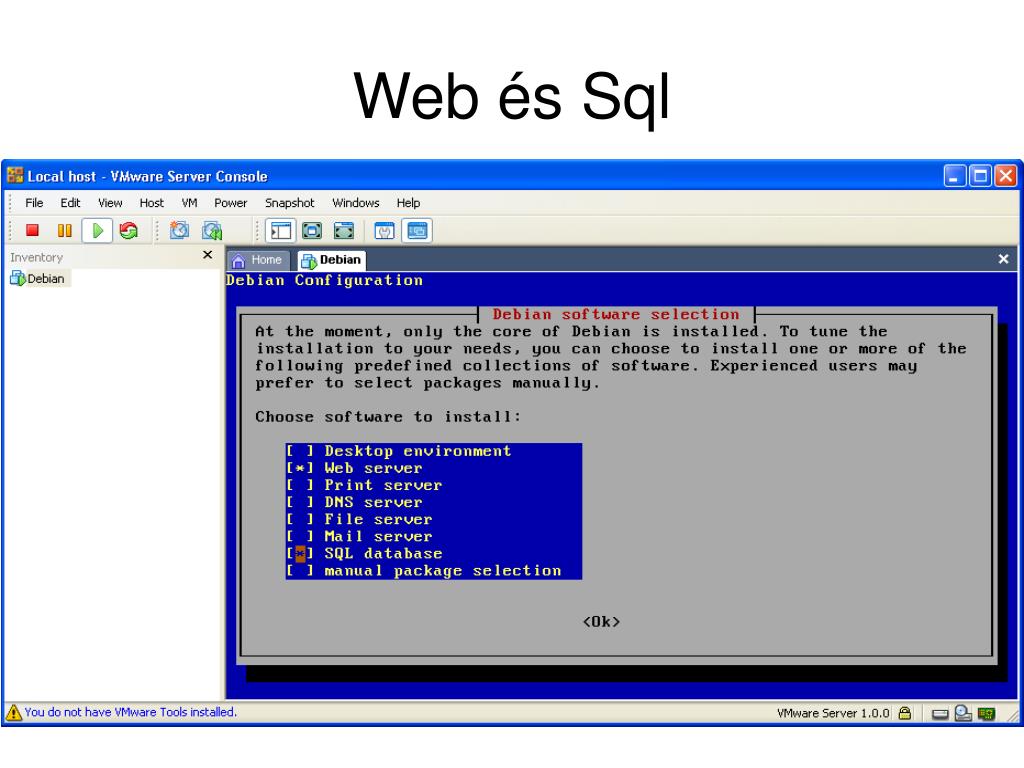Viewport: 1024px width, 768px height.
Task: Switch to the Debian tab
Action: pyautogui.click(x=332, y=260)
